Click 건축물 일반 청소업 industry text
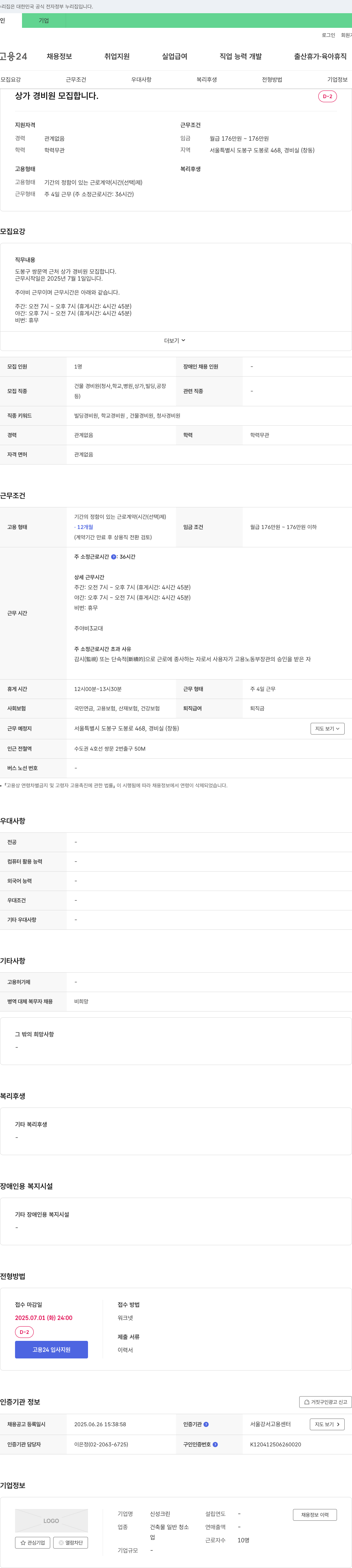The height and width of the screenshot is (1568, 352). point(169,1532)
